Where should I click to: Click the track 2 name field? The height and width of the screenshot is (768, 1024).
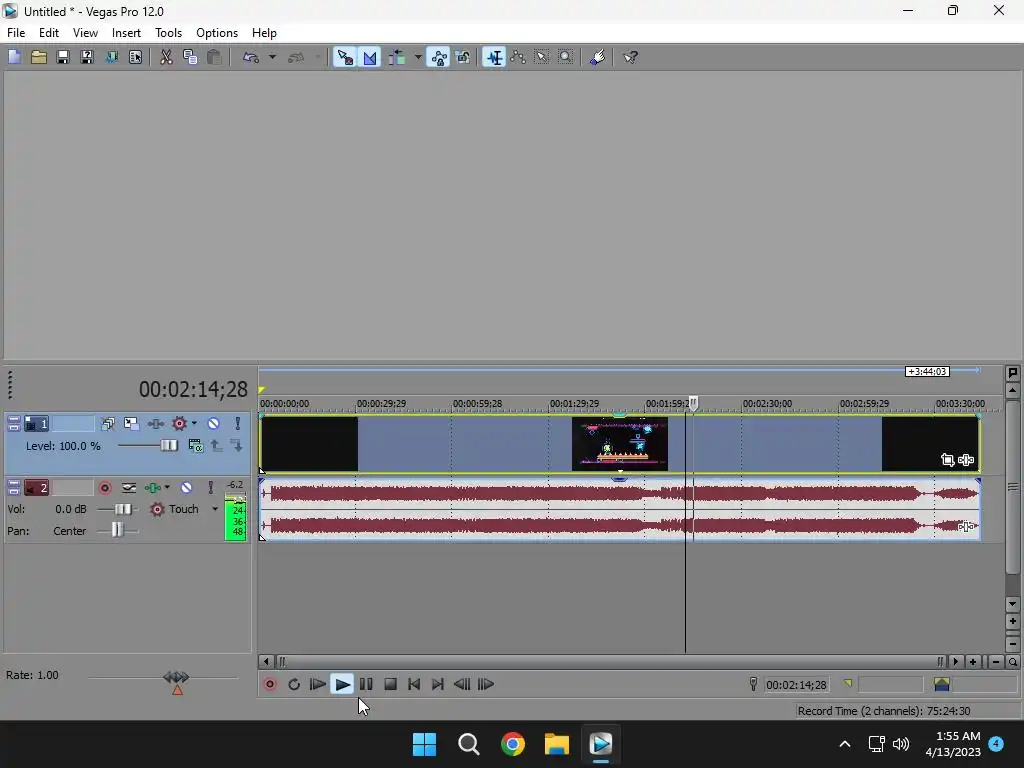tap(72, 488)
